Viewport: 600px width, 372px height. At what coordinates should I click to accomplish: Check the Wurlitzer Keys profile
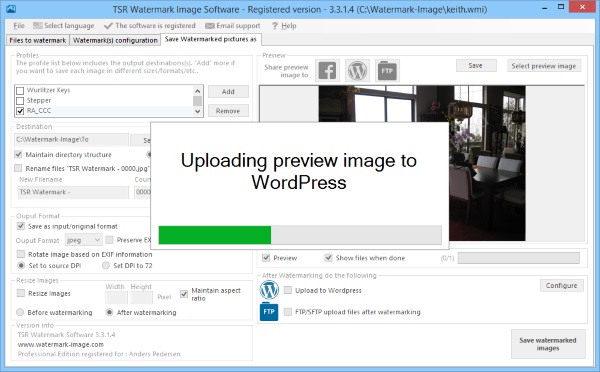(x=20, y=90)
